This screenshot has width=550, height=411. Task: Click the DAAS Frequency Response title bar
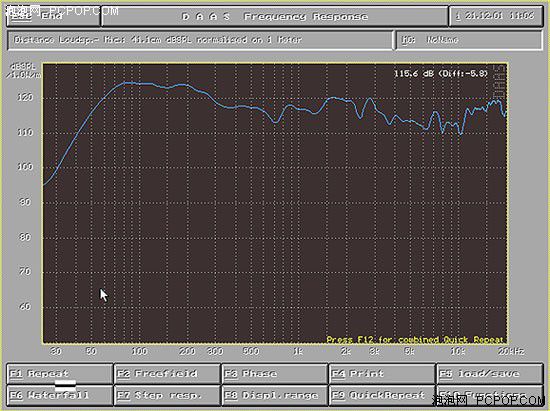point(275,16)
